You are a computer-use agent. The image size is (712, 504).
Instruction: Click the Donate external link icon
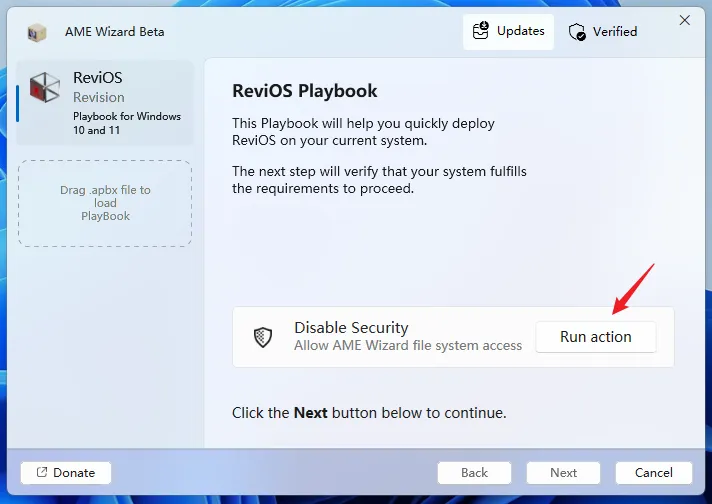42,472
